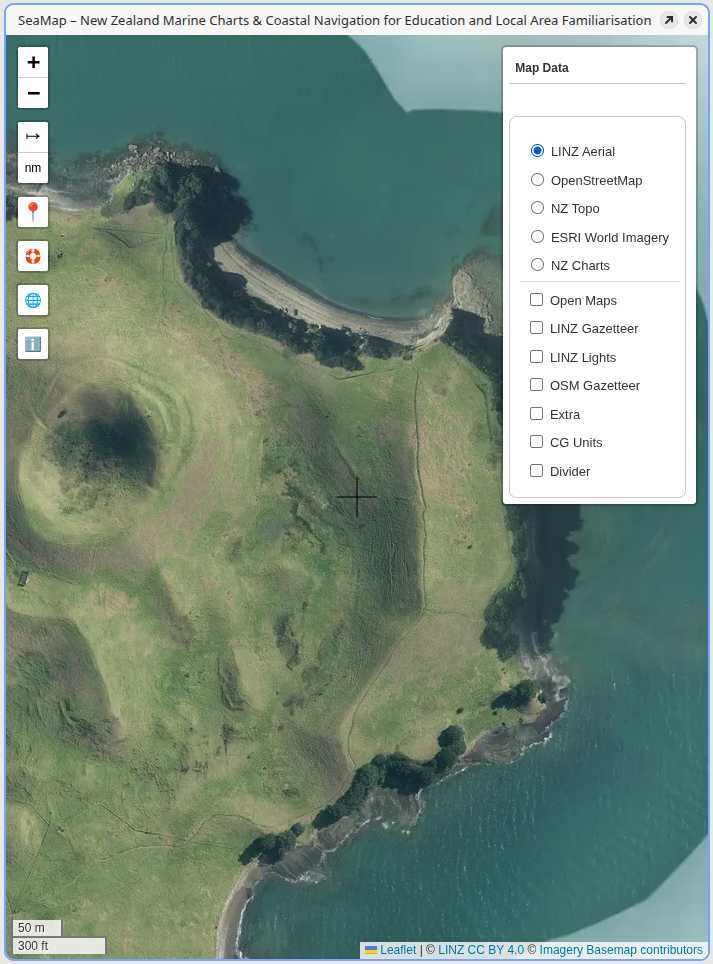Open the Leaflet attribution link
The height and width of the screenshot is (964, 713).
(x=397, y=950)
